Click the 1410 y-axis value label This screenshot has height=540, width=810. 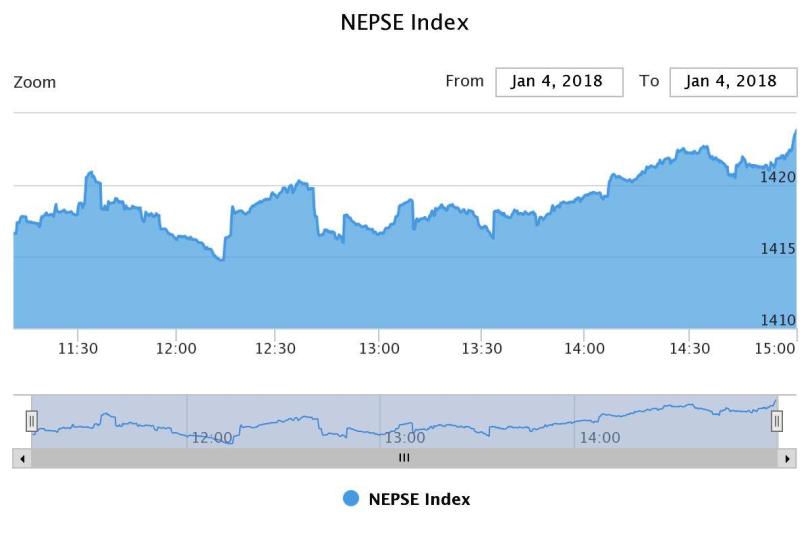point(778,320)
